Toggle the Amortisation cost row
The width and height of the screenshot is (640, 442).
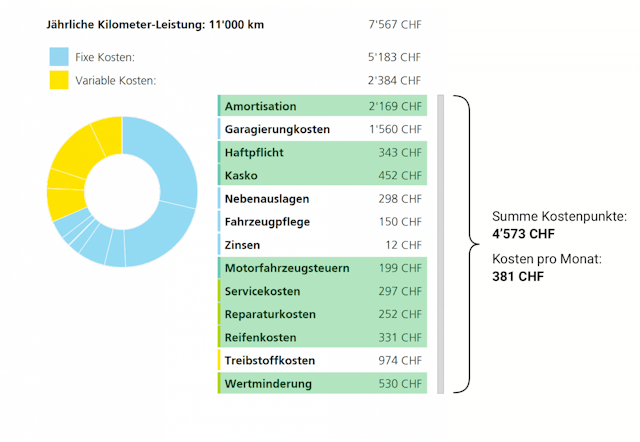pos(322,106)
